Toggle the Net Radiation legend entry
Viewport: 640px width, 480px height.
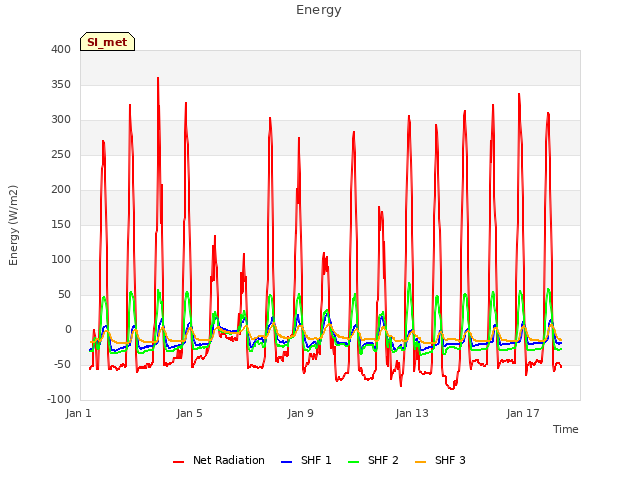tap(219, 460)
